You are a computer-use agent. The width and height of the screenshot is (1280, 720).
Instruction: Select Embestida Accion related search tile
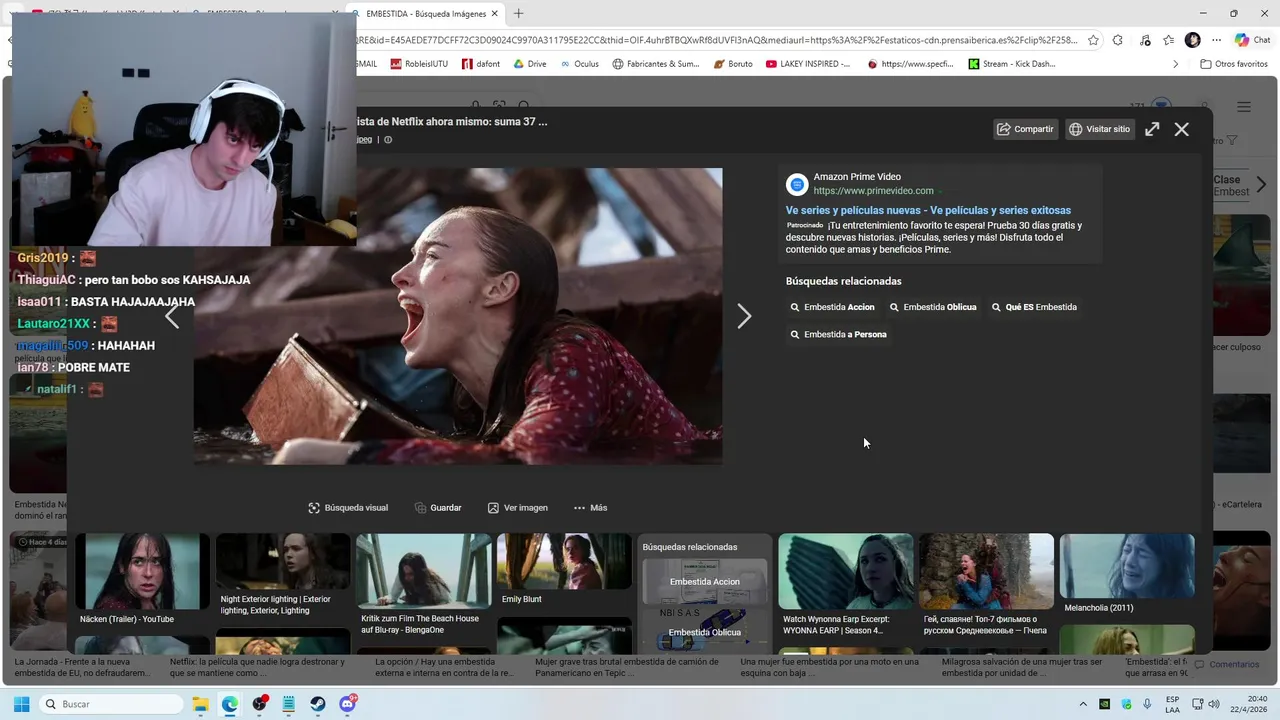(705, 582)
